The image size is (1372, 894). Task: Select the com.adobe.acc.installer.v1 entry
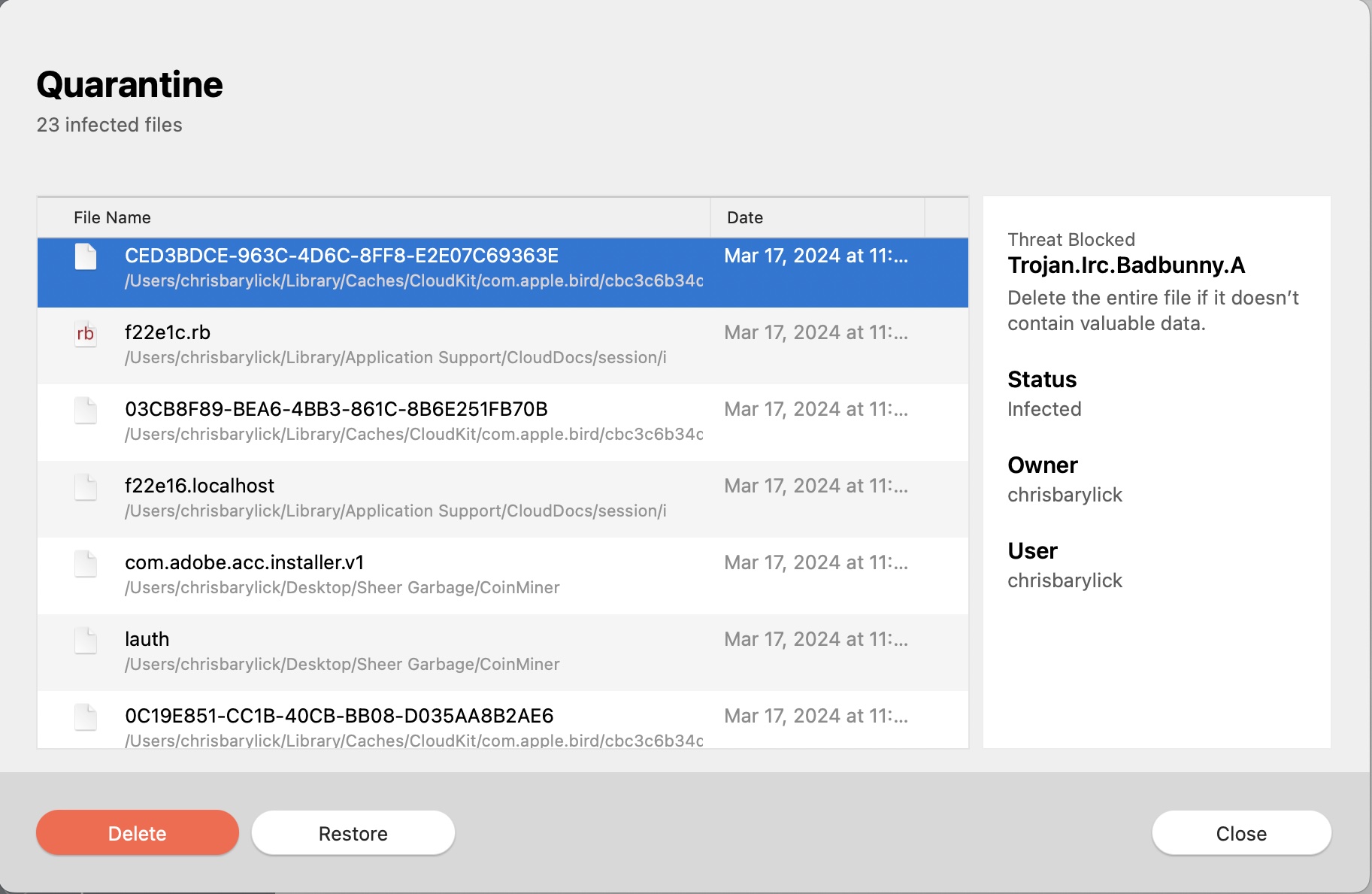(x=421, y=574)
